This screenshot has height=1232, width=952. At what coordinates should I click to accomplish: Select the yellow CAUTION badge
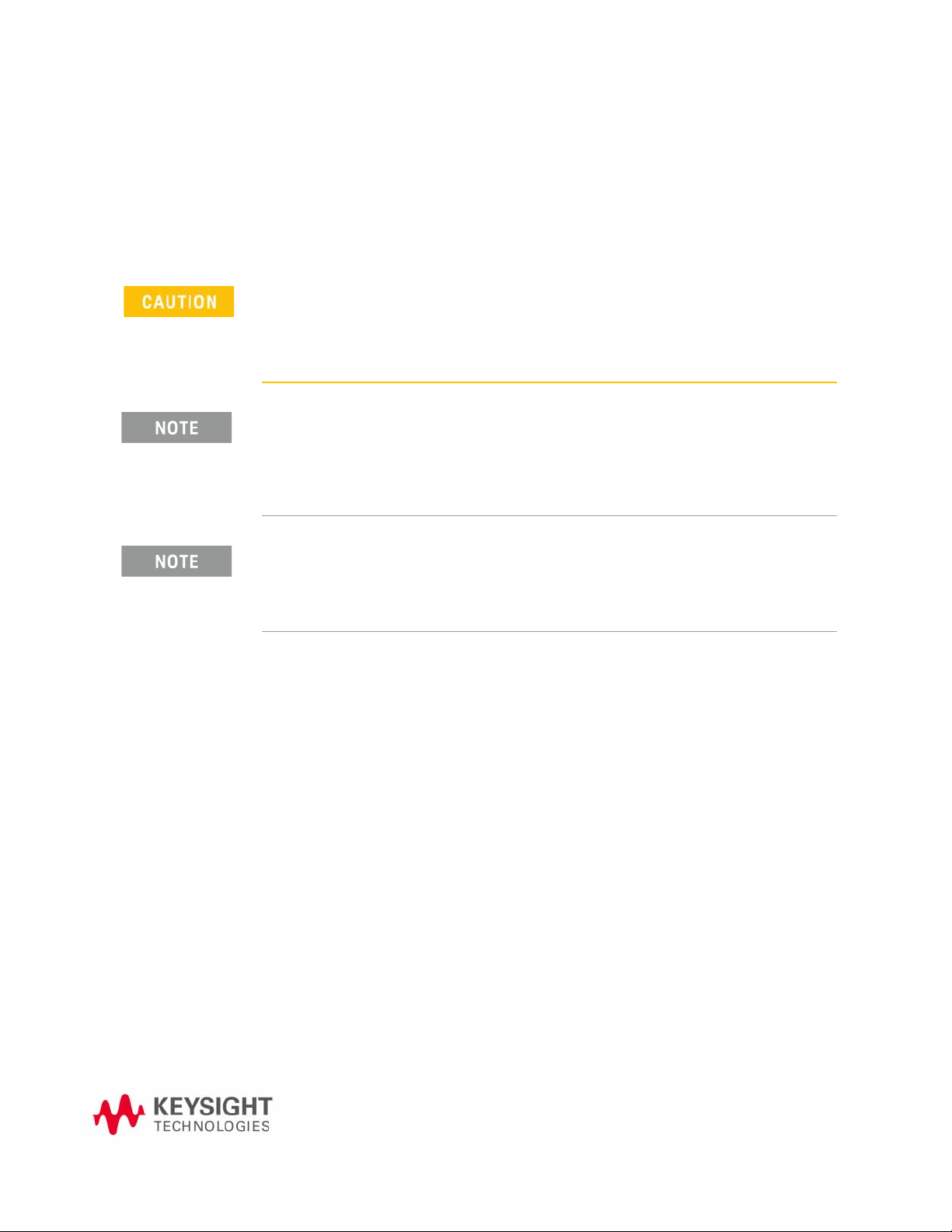click(179, 302)
